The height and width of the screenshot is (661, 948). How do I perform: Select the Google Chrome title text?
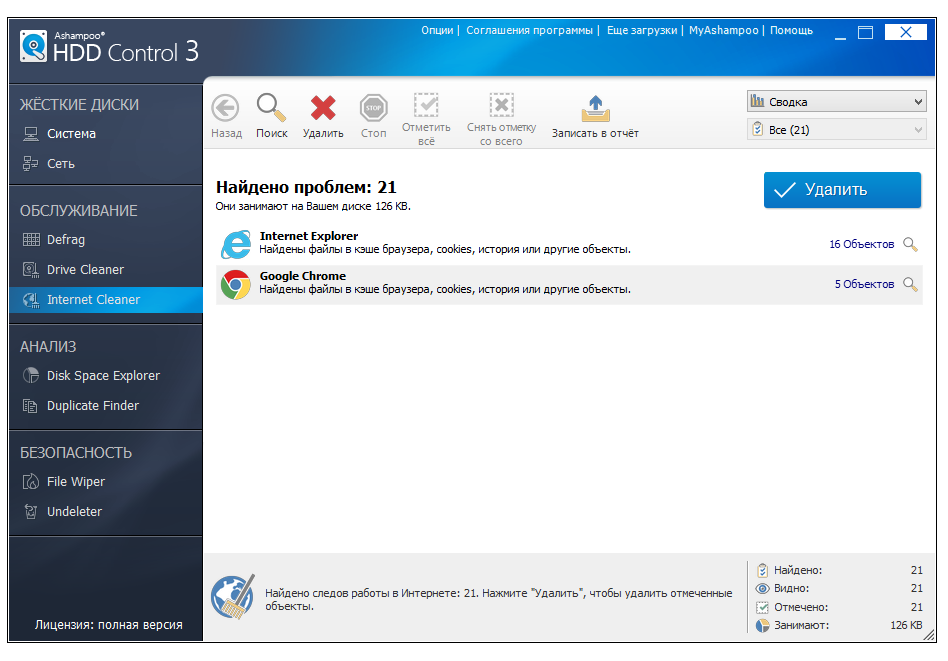point(302,276)
